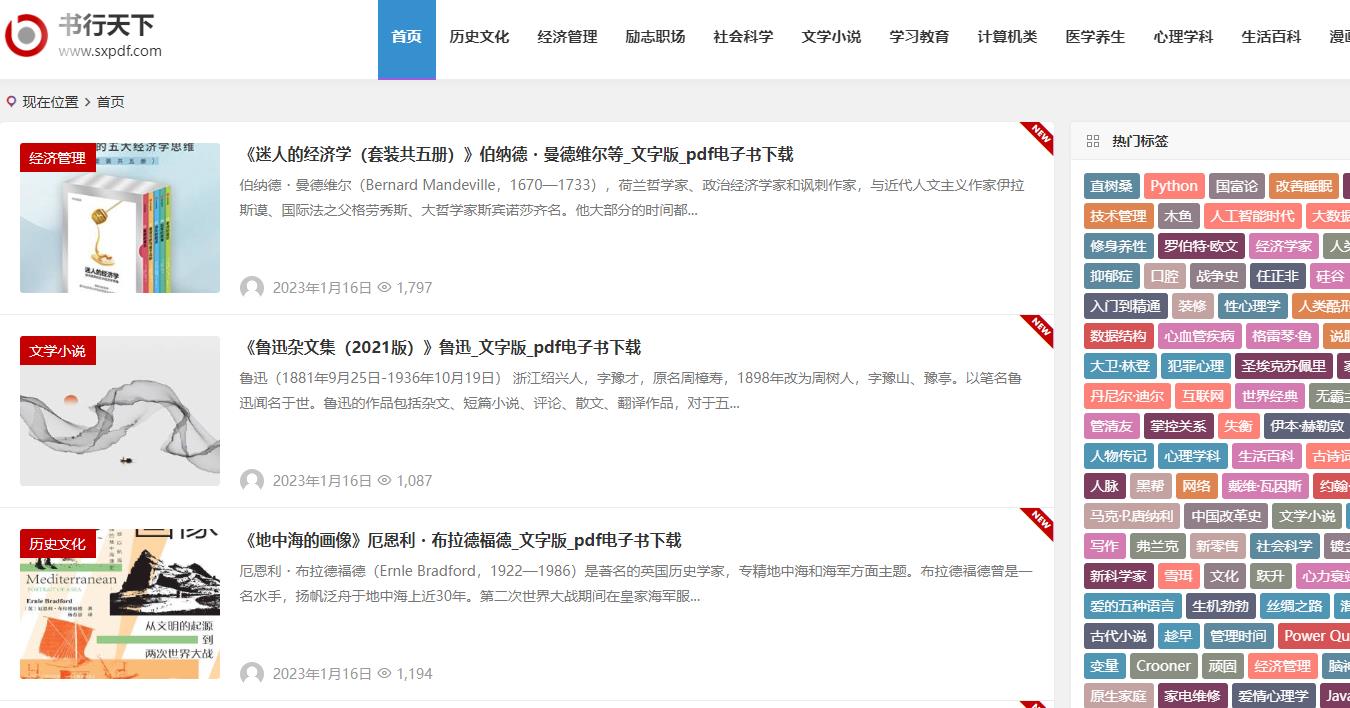The width and height of the screenshot is (1350, 708).
Task: Click the location pin icon in breadcrumb
Action: point(12,101)
